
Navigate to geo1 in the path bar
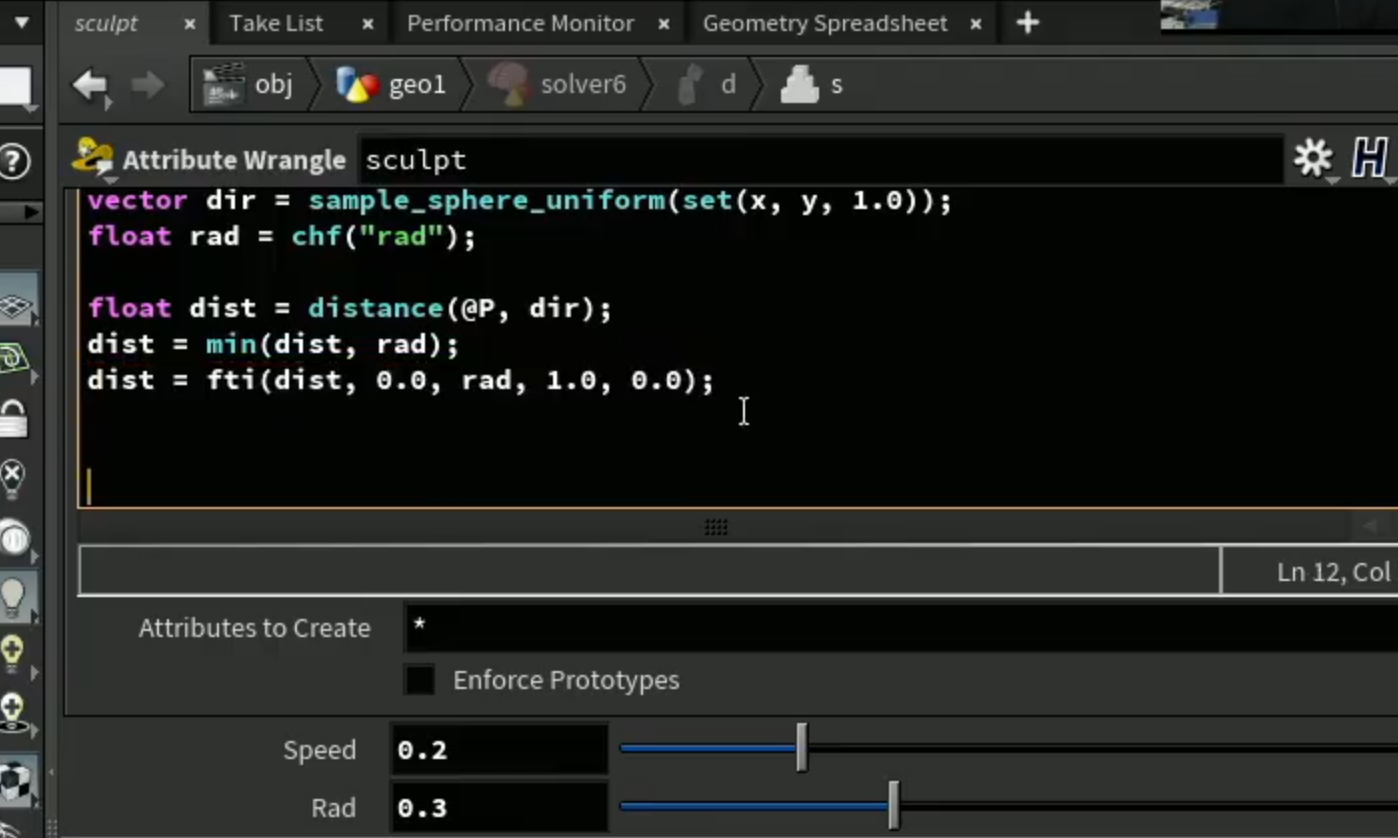pyautogui.click(x=391, y=85)
